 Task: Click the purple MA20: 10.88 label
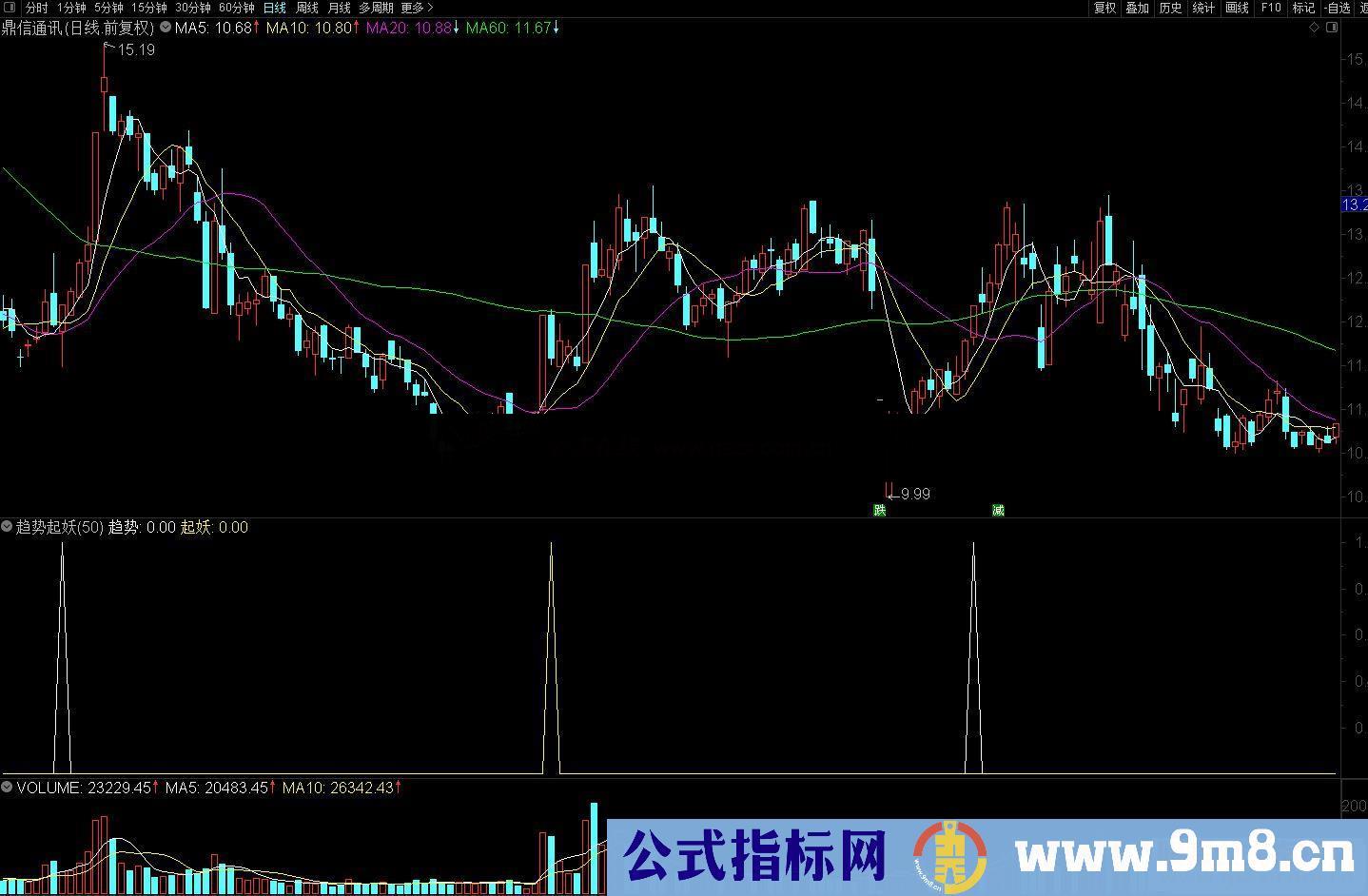coord(409,28)
